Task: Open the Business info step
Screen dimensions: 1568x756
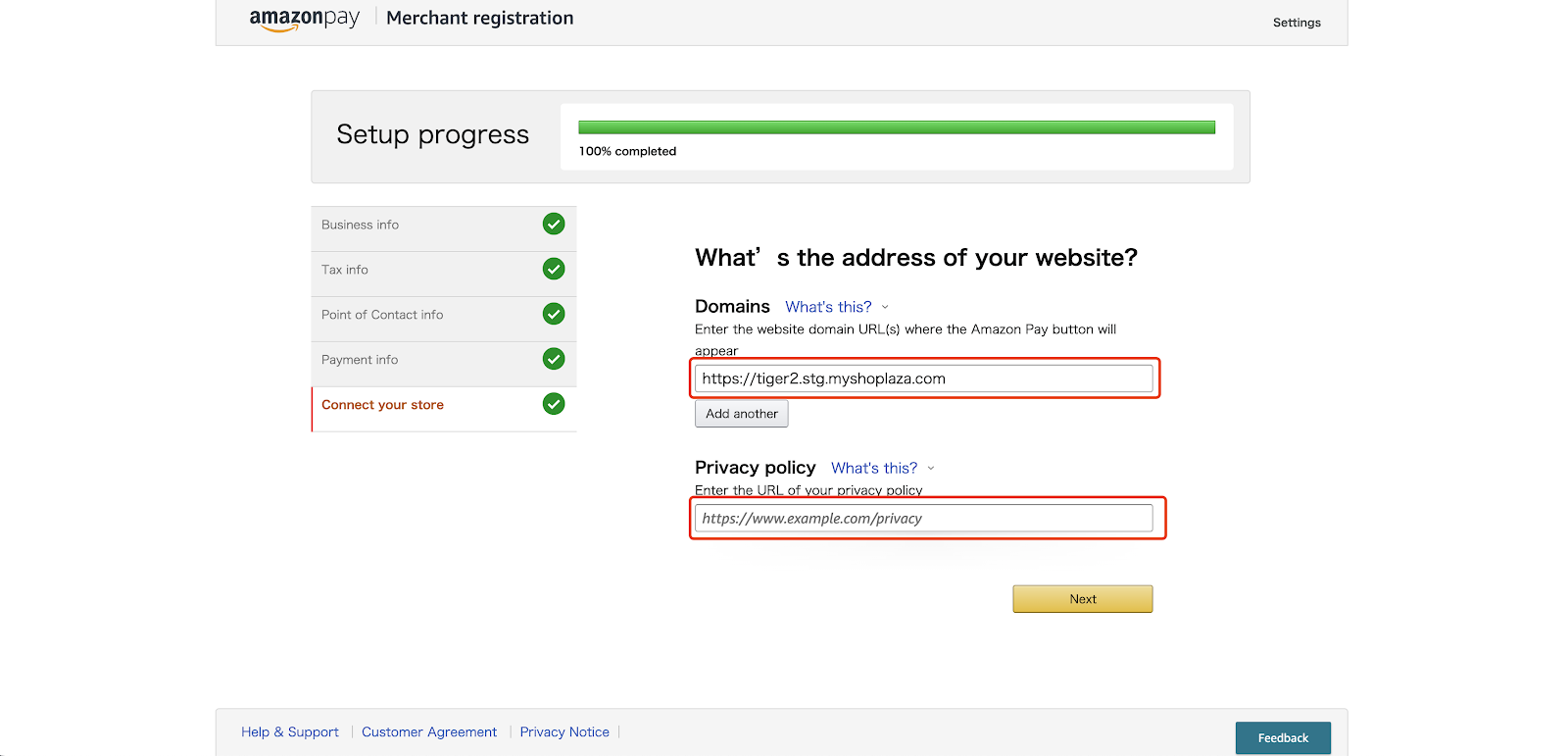Action: tap(444, 228)
